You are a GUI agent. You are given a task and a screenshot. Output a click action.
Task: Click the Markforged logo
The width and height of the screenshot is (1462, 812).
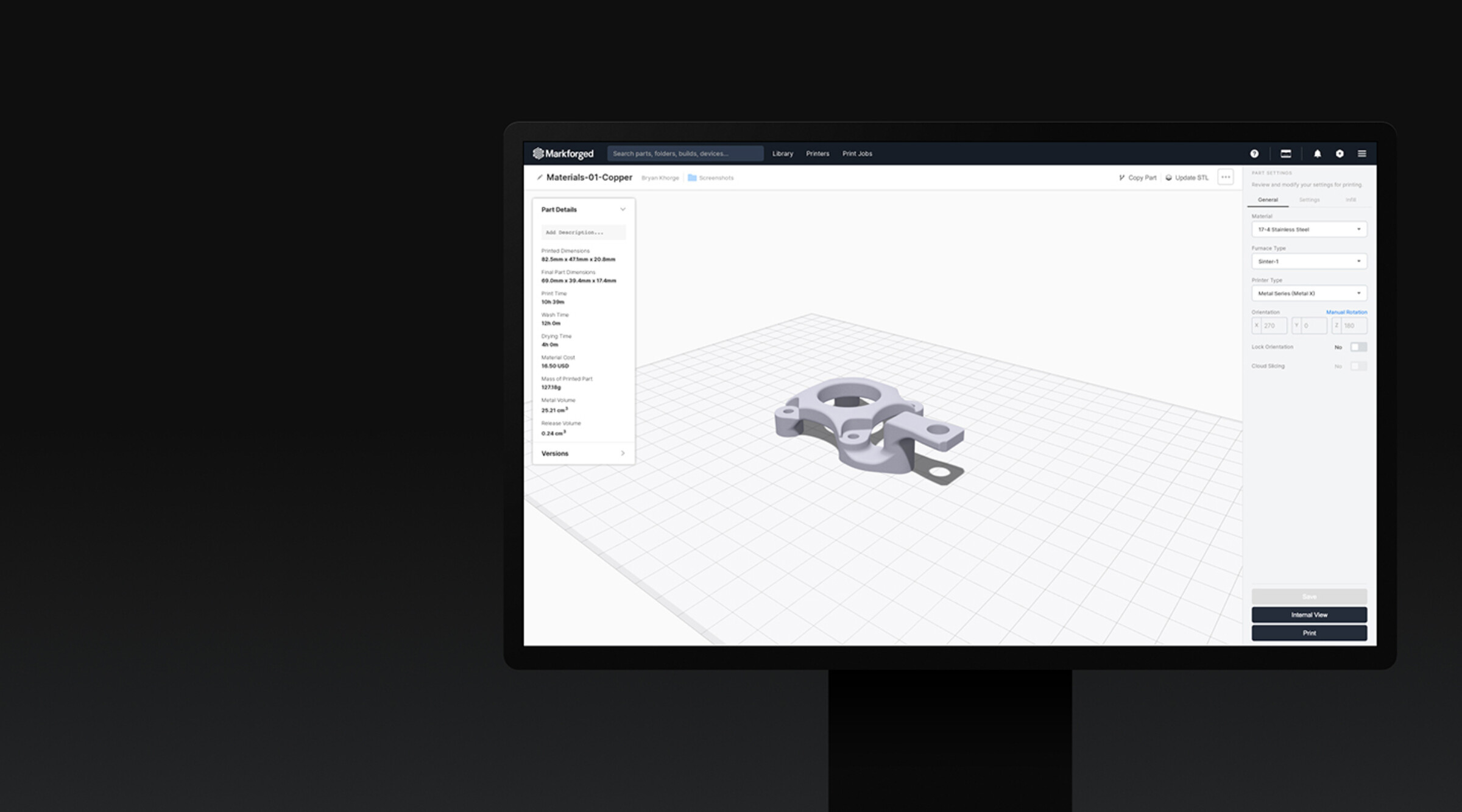click(x=562, y=154)
